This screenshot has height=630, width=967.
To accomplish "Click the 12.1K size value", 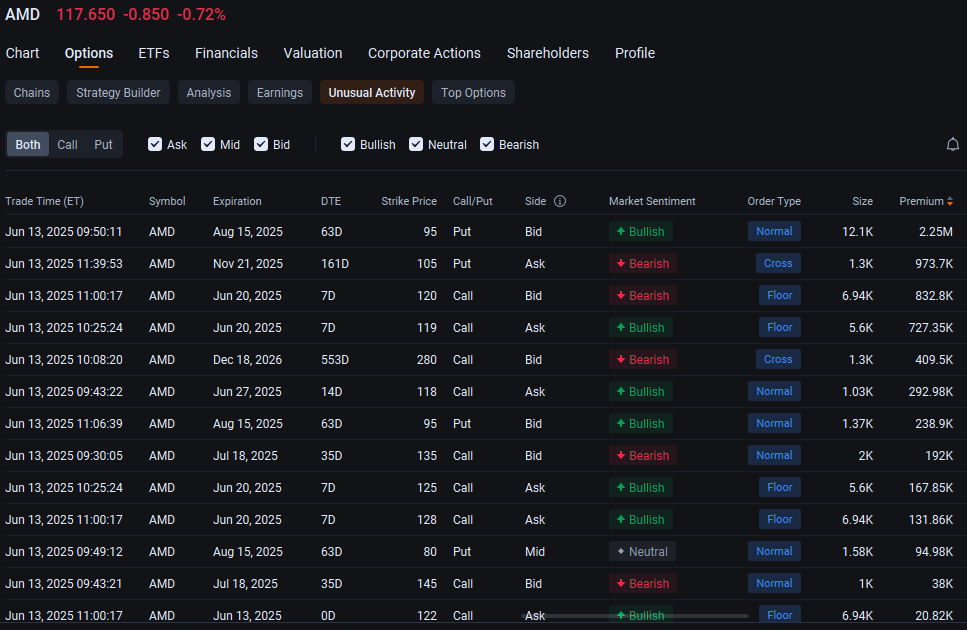I will pyautogui.click(x=857, y=232).
